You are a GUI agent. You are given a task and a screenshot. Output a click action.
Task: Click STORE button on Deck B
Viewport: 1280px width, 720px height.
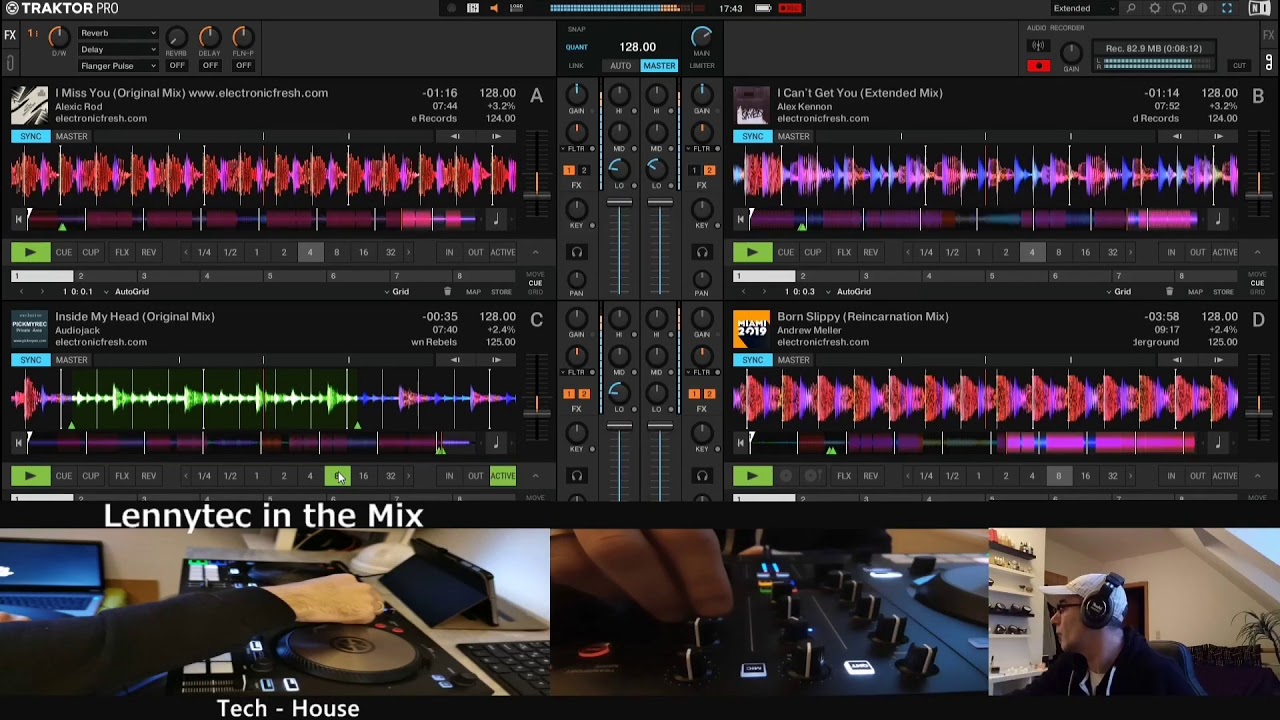point(1223,292)
